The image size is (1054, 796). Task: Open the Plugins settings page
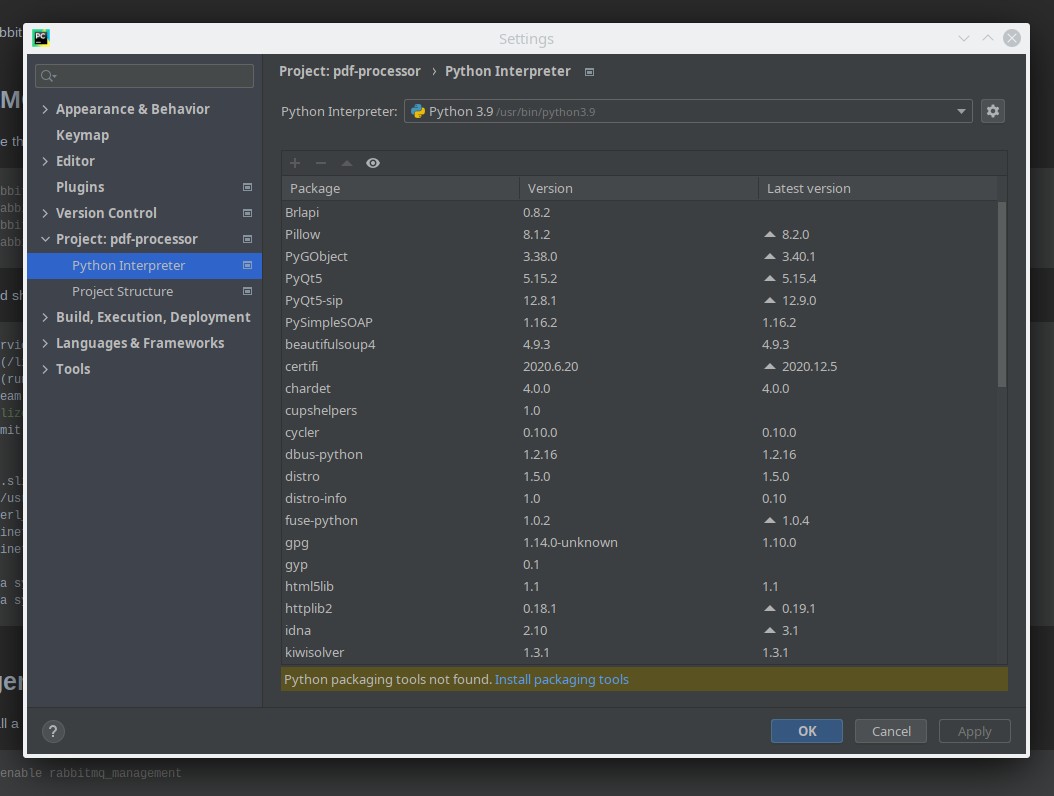(80, 187)
